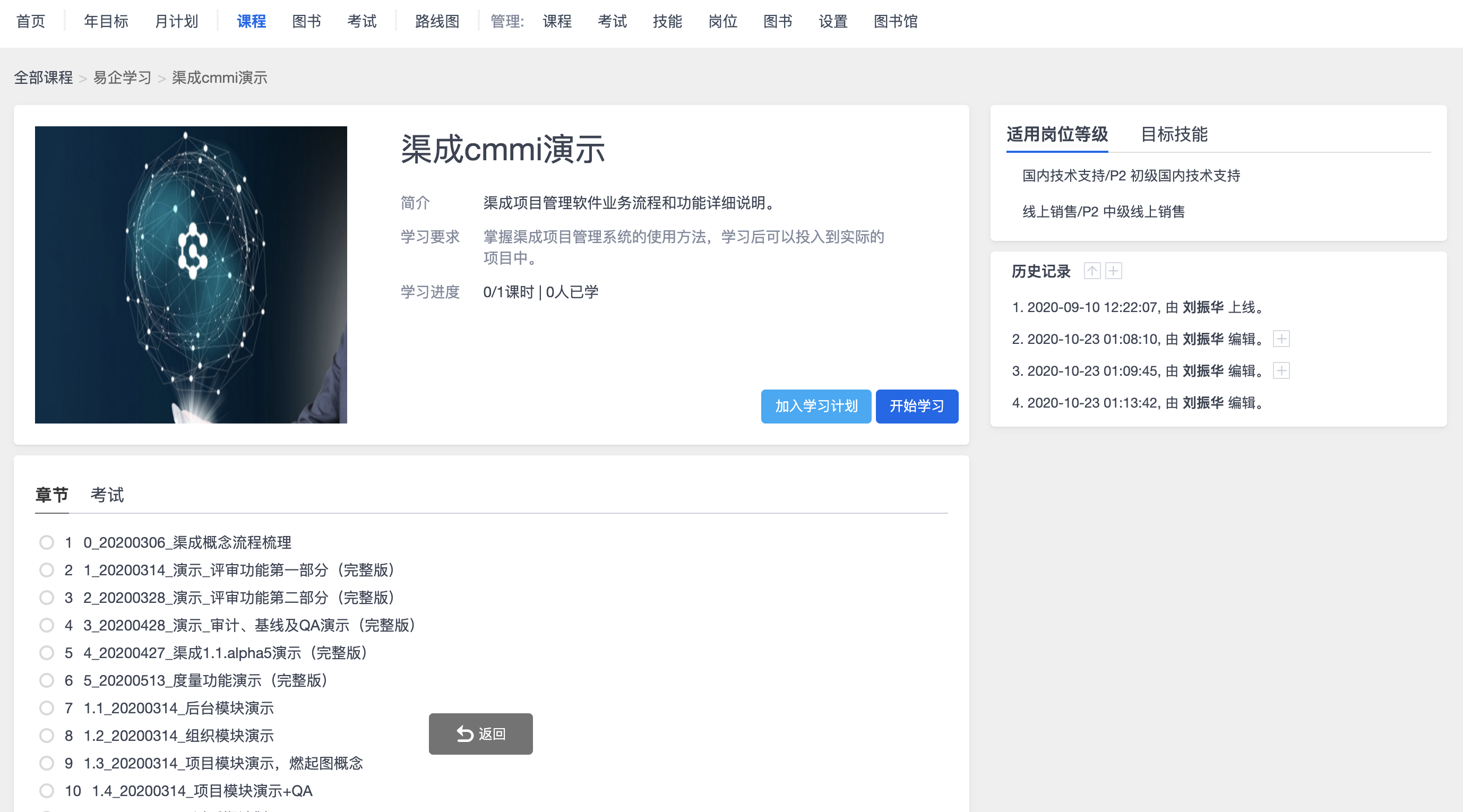Click history record 2020-09-10 12:22:07 上线
1463x812 pixels.
(x=1139, y=307)
